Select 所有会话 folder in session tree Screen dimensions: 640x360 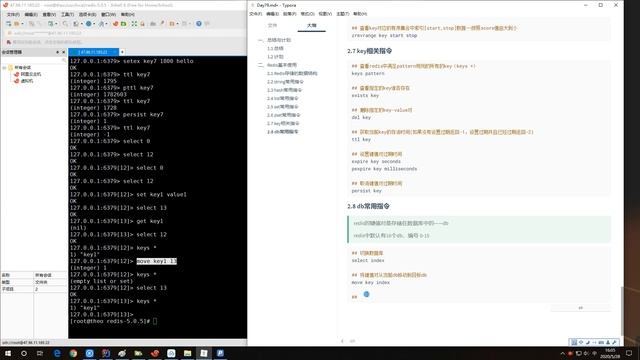(22, 67)
